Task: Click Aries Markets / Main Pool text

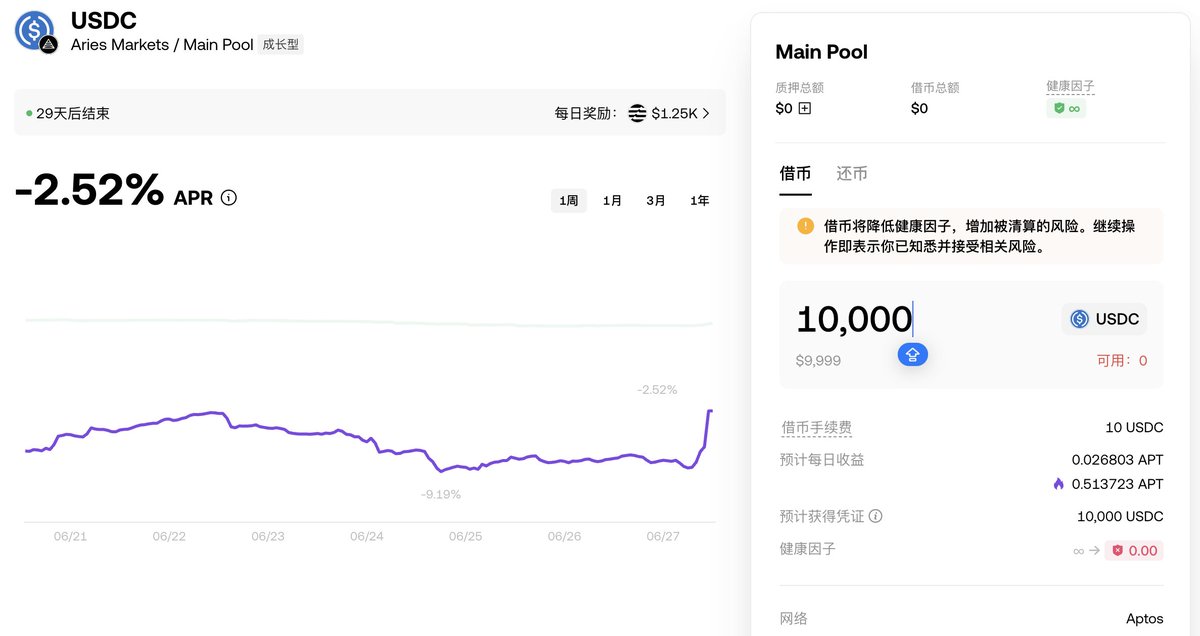Action: [x=162, y=45]
